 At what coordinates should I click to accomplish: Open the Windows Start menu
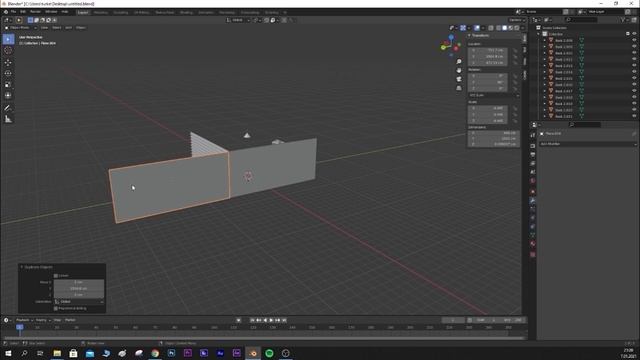click(8, 353)
